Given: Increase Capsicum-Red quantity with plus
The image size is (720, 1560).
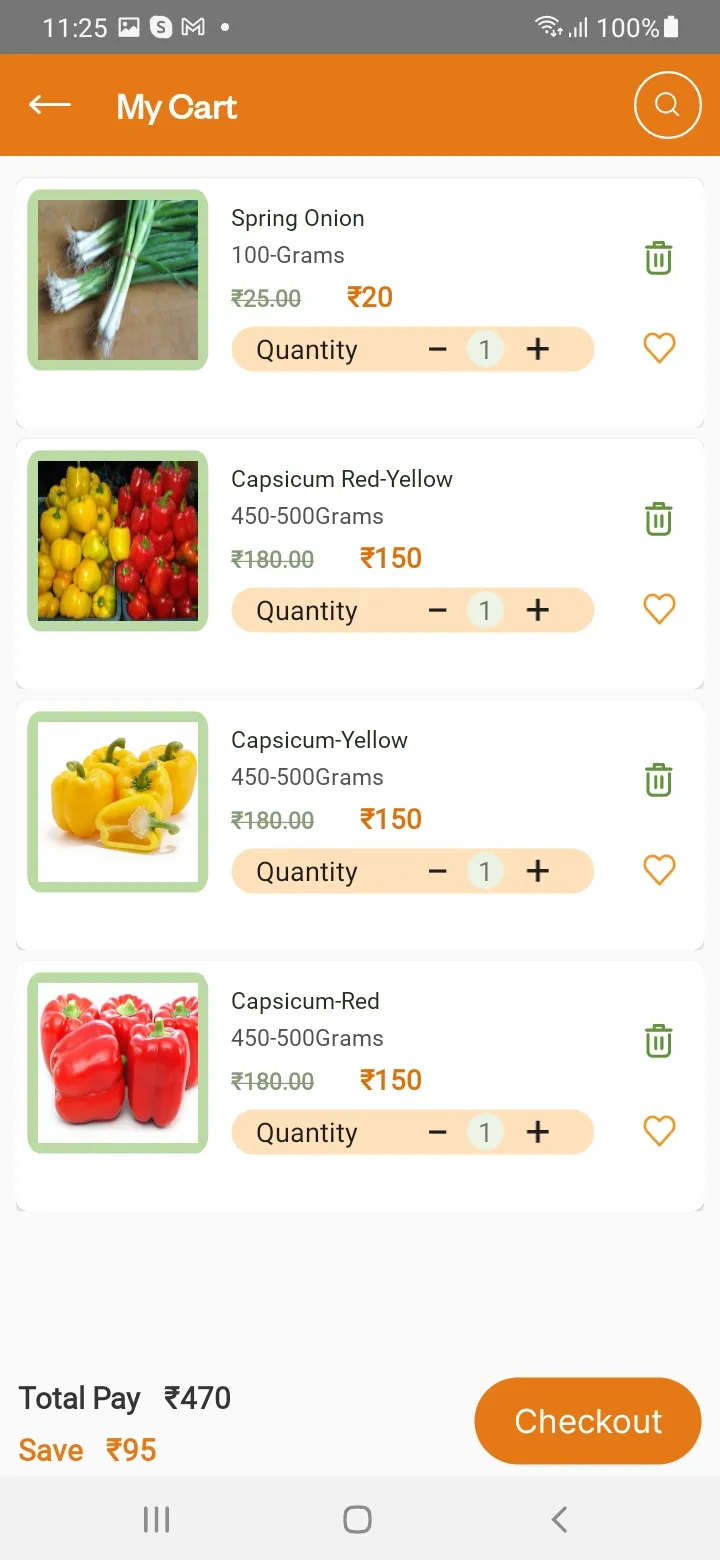Looking at the screenshot, I should coord(538,1132).
